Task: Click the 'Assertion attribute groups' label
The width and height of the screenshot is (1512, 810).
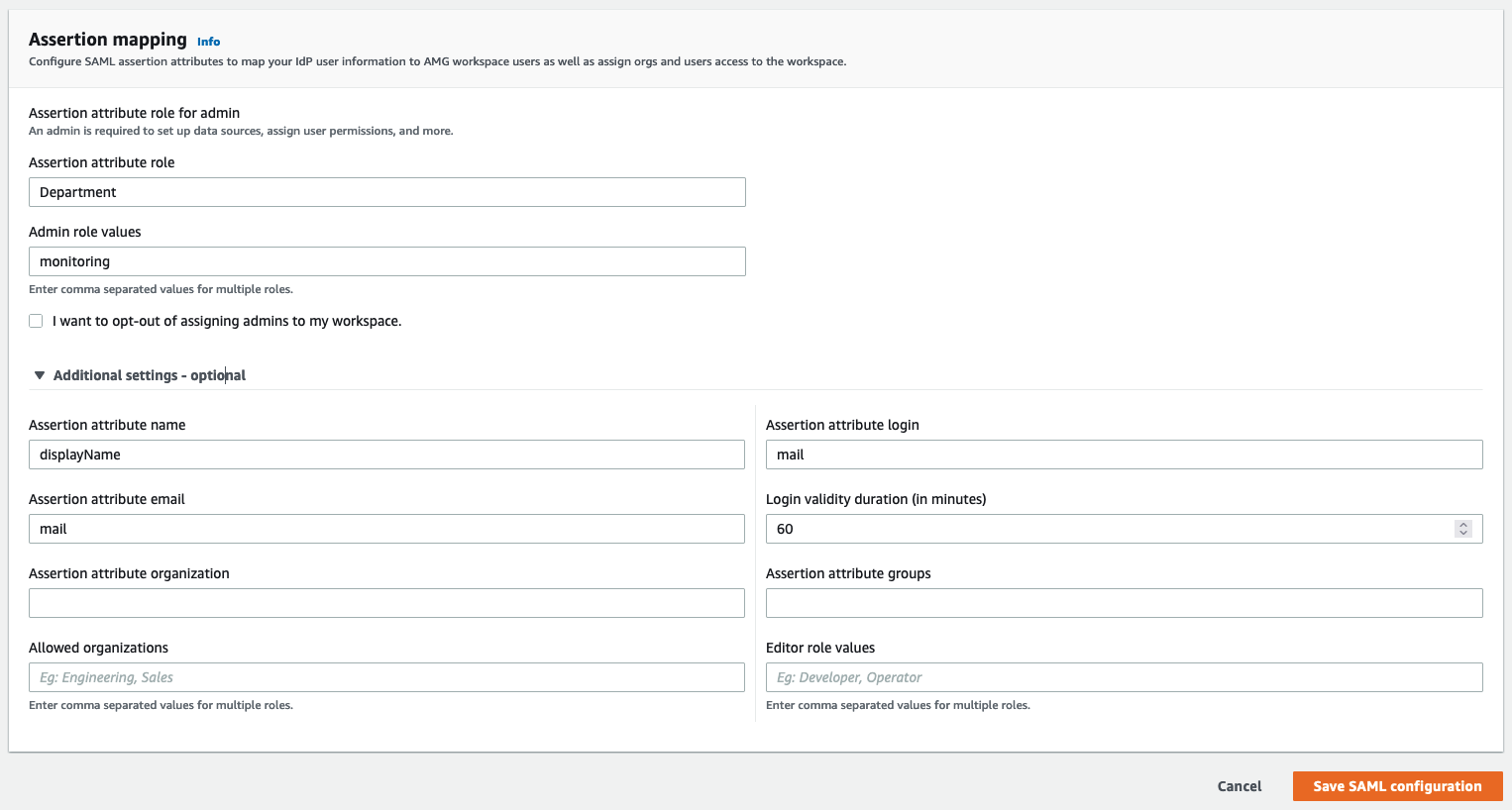Action: 848,573
